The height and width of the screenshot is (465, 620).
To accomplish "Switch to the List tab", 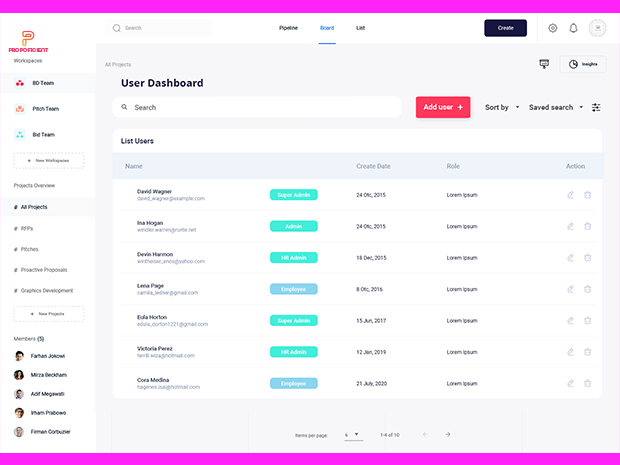I will tap(360, 28).
